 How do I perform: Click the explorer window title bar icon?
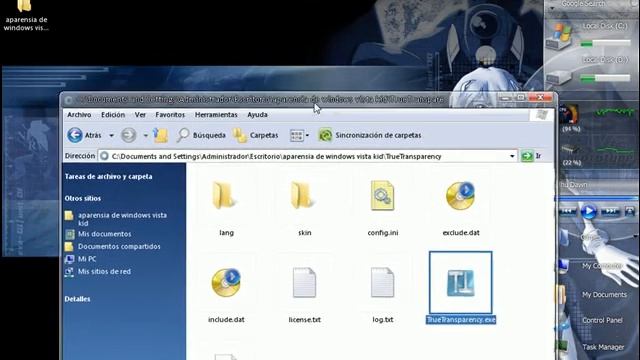tap(68, 100)
